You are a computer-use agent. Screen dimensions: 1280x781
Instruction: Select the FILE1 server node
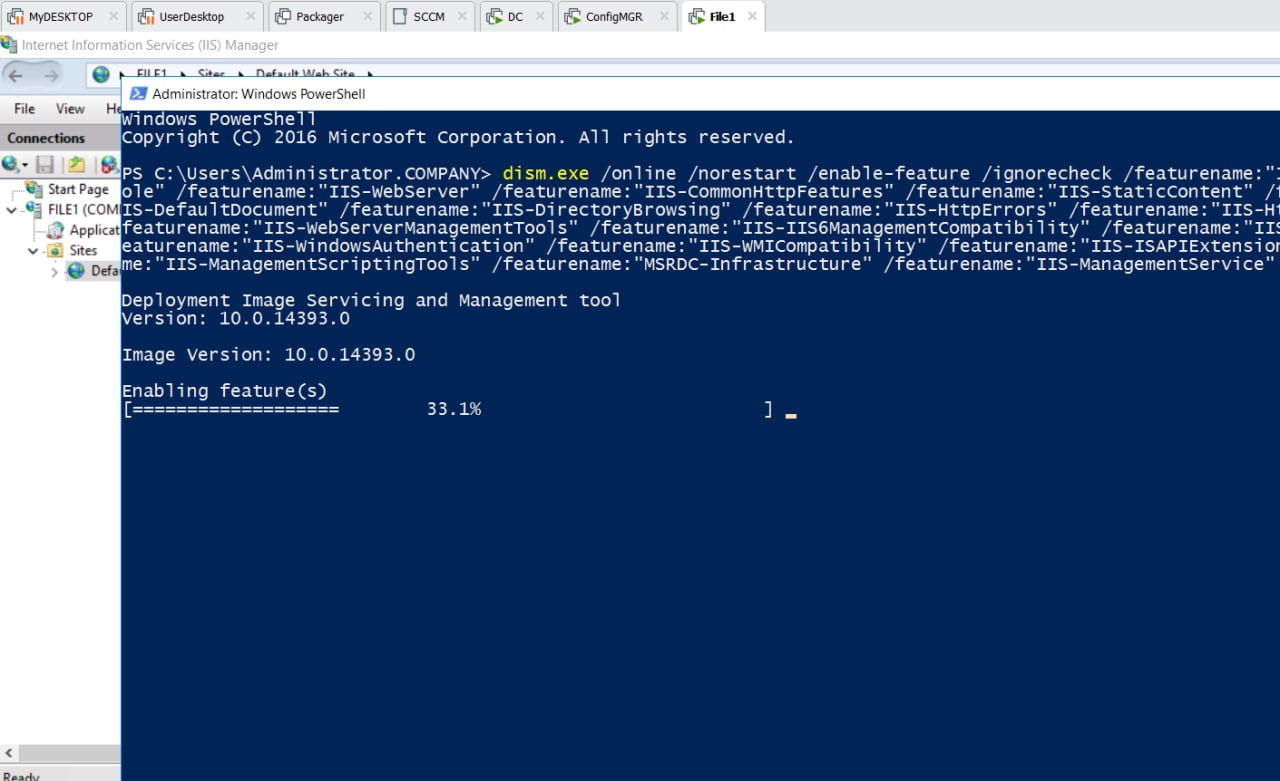(x=84, y=210)
